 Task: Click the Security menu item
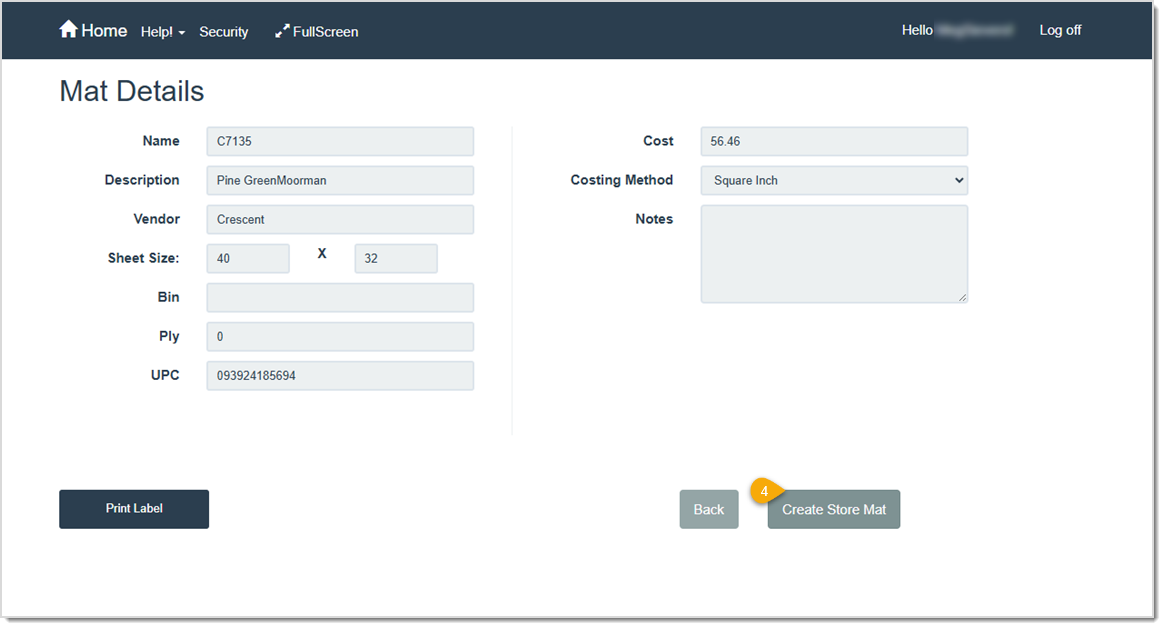[x=223, y=31]
